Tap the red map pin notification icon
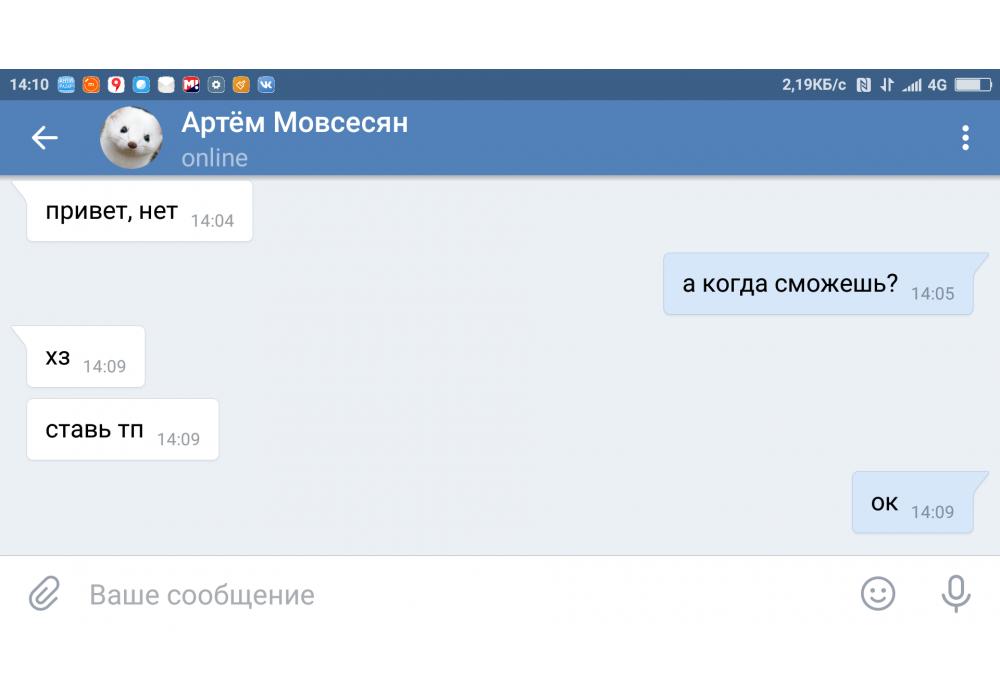Screen dimensions: 1000x700 [116, 85]
